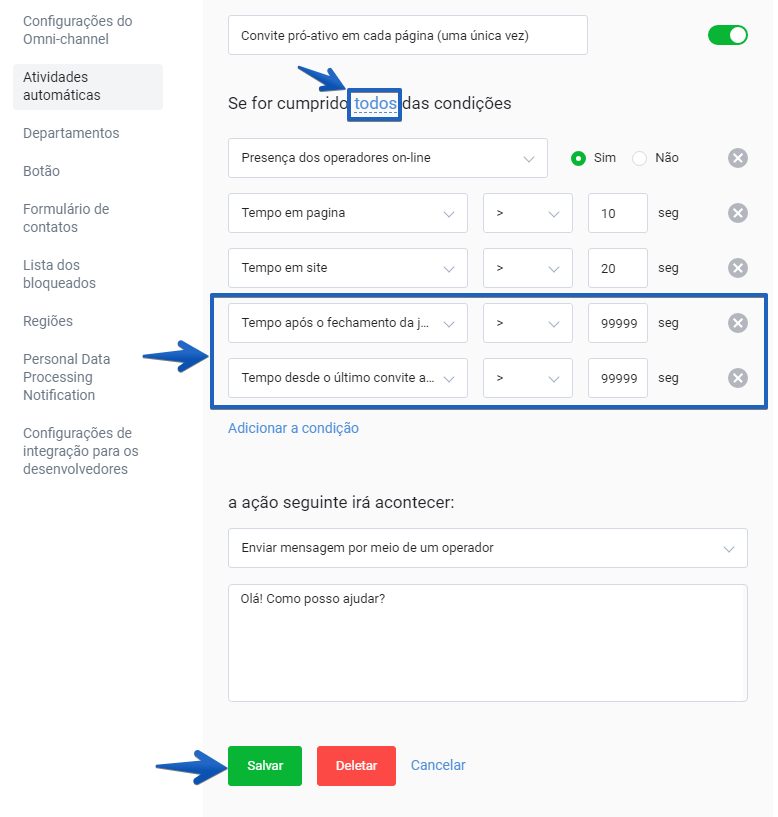Screen dimensions: 778x817
Task: Open the "Presença dos operadores on-line" dropdown
Action: tap(387, 157)
